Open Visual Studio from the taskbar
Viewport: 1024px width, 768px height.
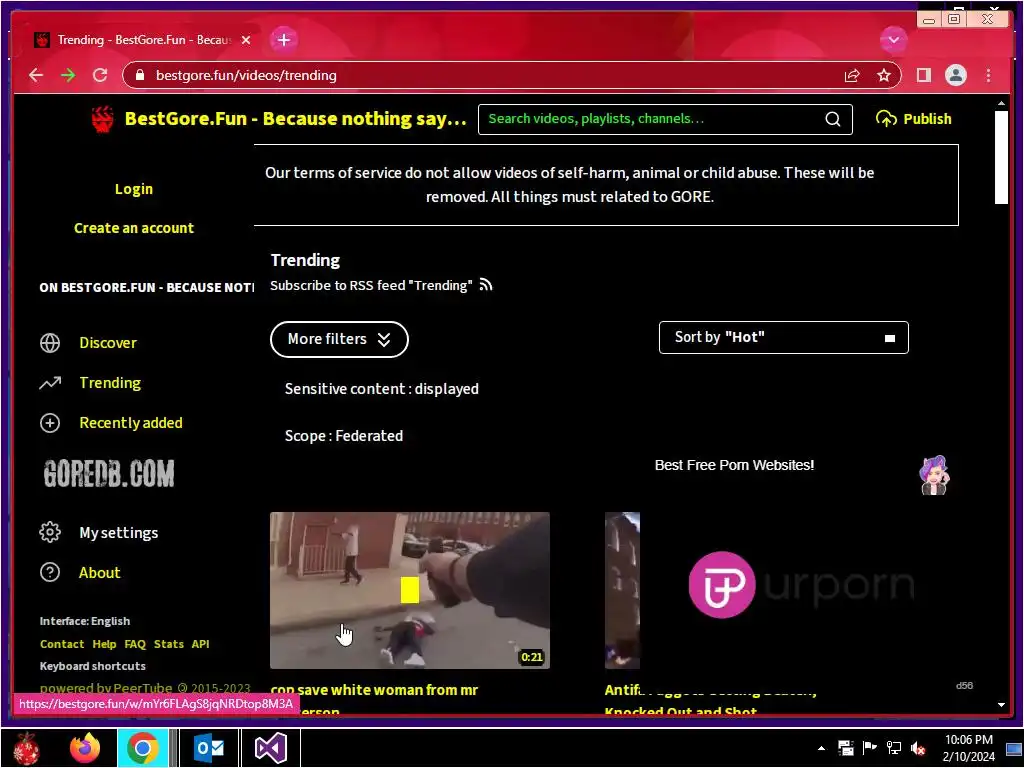click(270, 748)
